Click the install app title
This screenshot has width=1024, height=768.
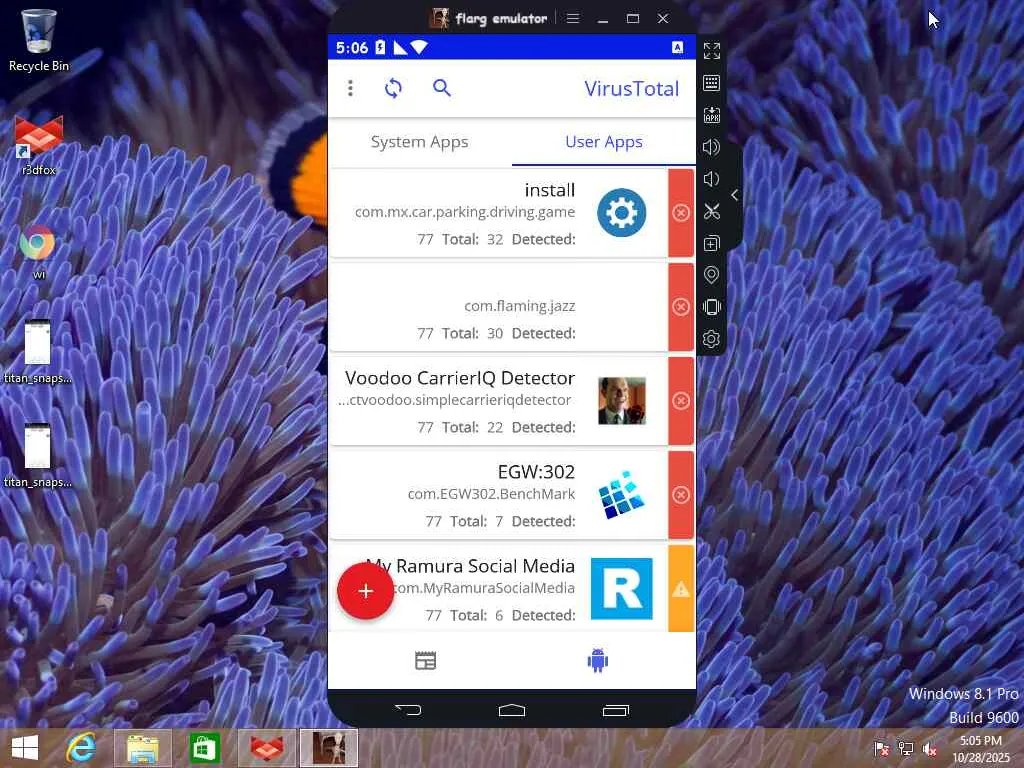point(550,190)
